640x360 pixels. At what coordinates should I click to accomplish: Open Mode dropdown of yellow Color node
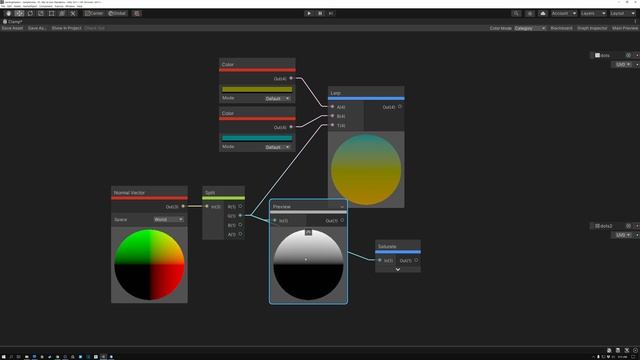(278, 98)
